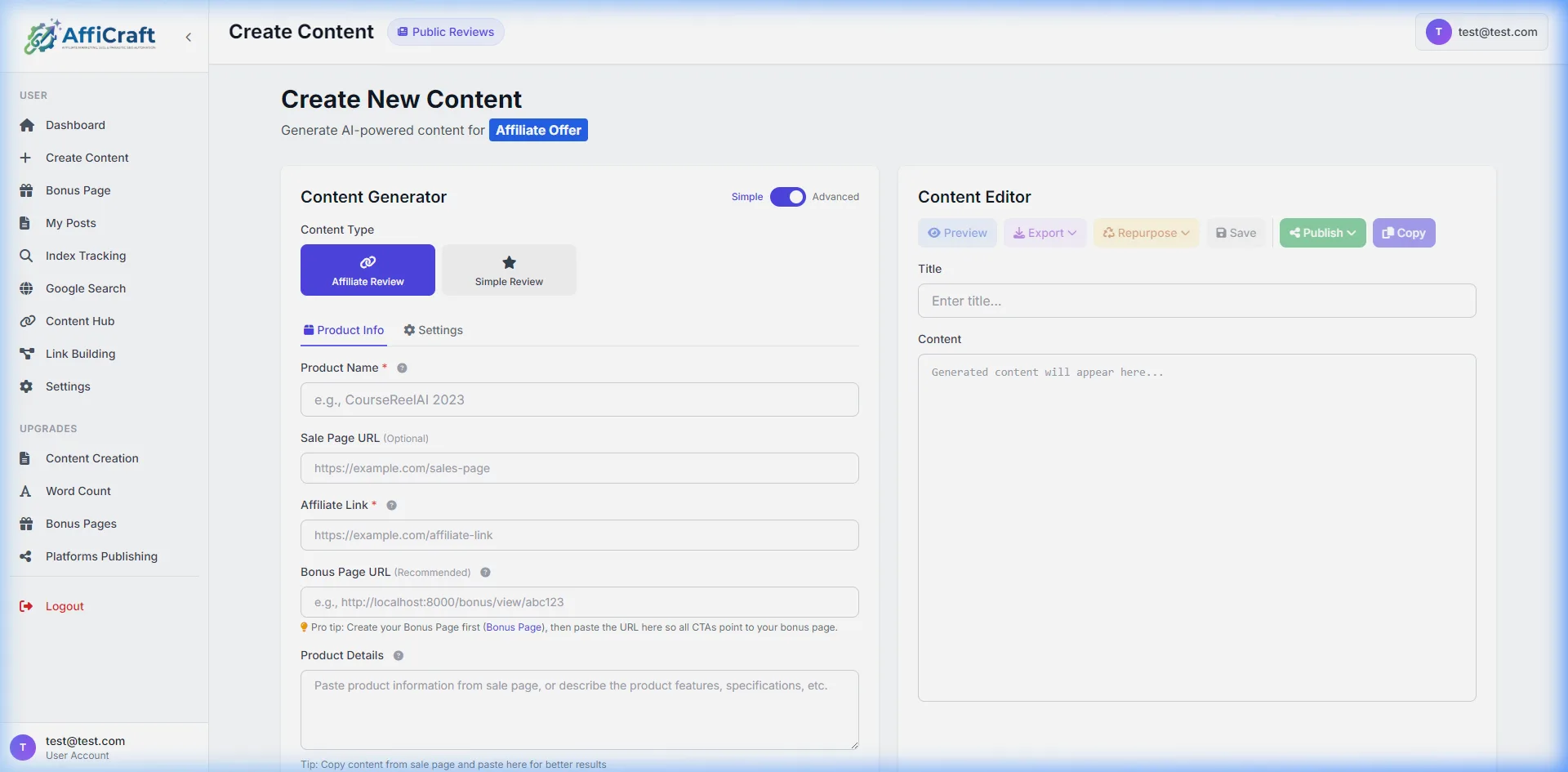Select Index Tracking in the sidebar
This screenshot has height=772, width=1568.
pos(85,256)
